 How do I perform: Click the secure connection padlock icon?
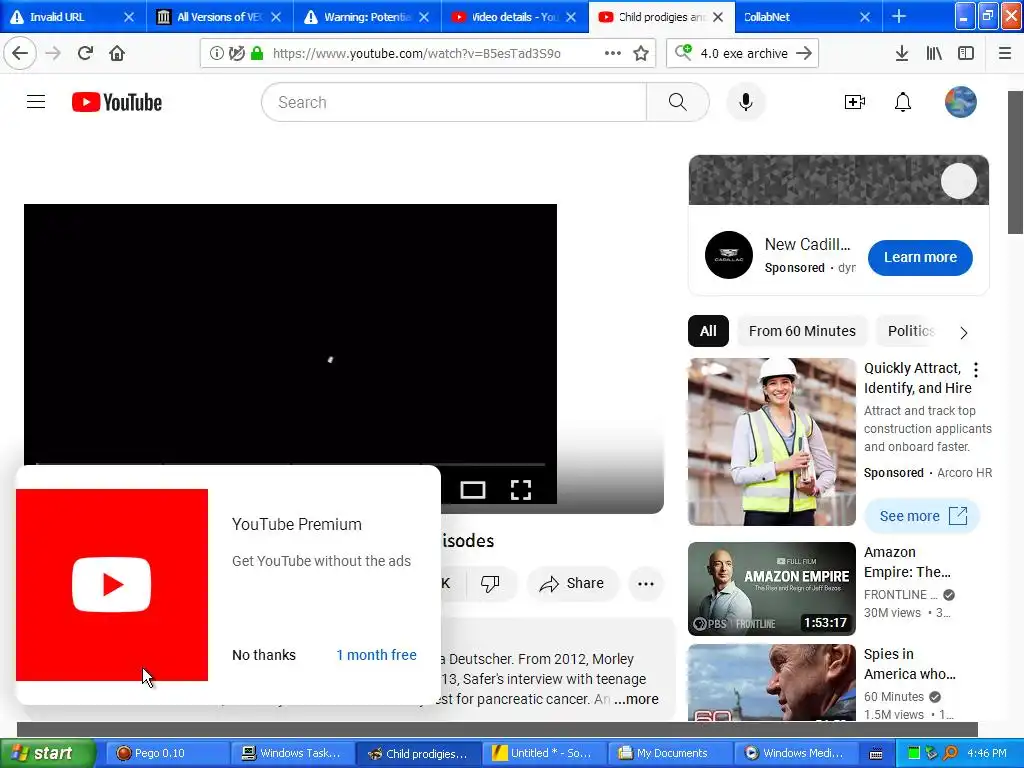coord(257,53)
